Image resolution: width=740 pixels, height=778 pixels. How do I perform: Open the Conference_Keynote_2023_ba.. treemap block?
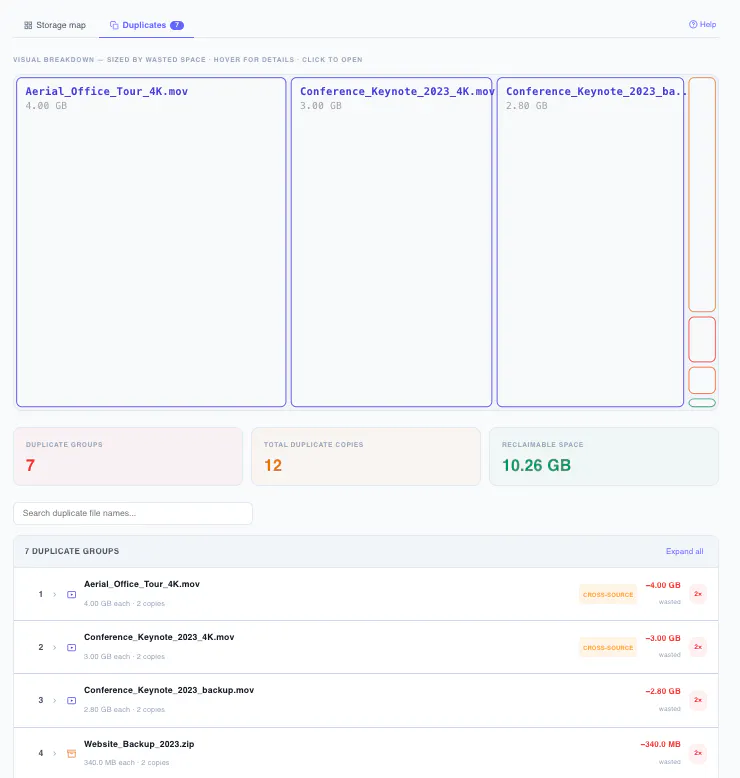pos(590,242)
